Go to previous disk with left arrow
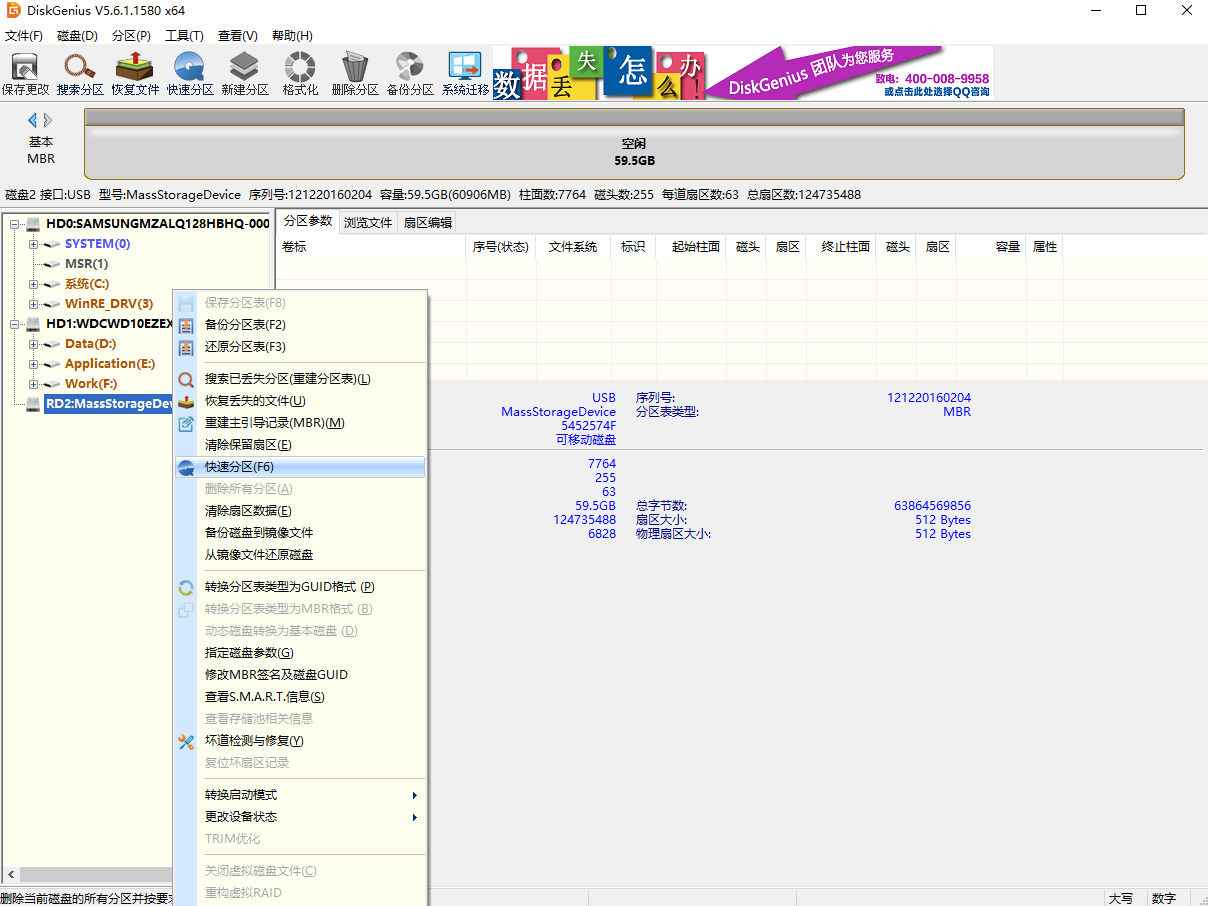The height and width of the screenshot is (906, 1208). point(32,120)
